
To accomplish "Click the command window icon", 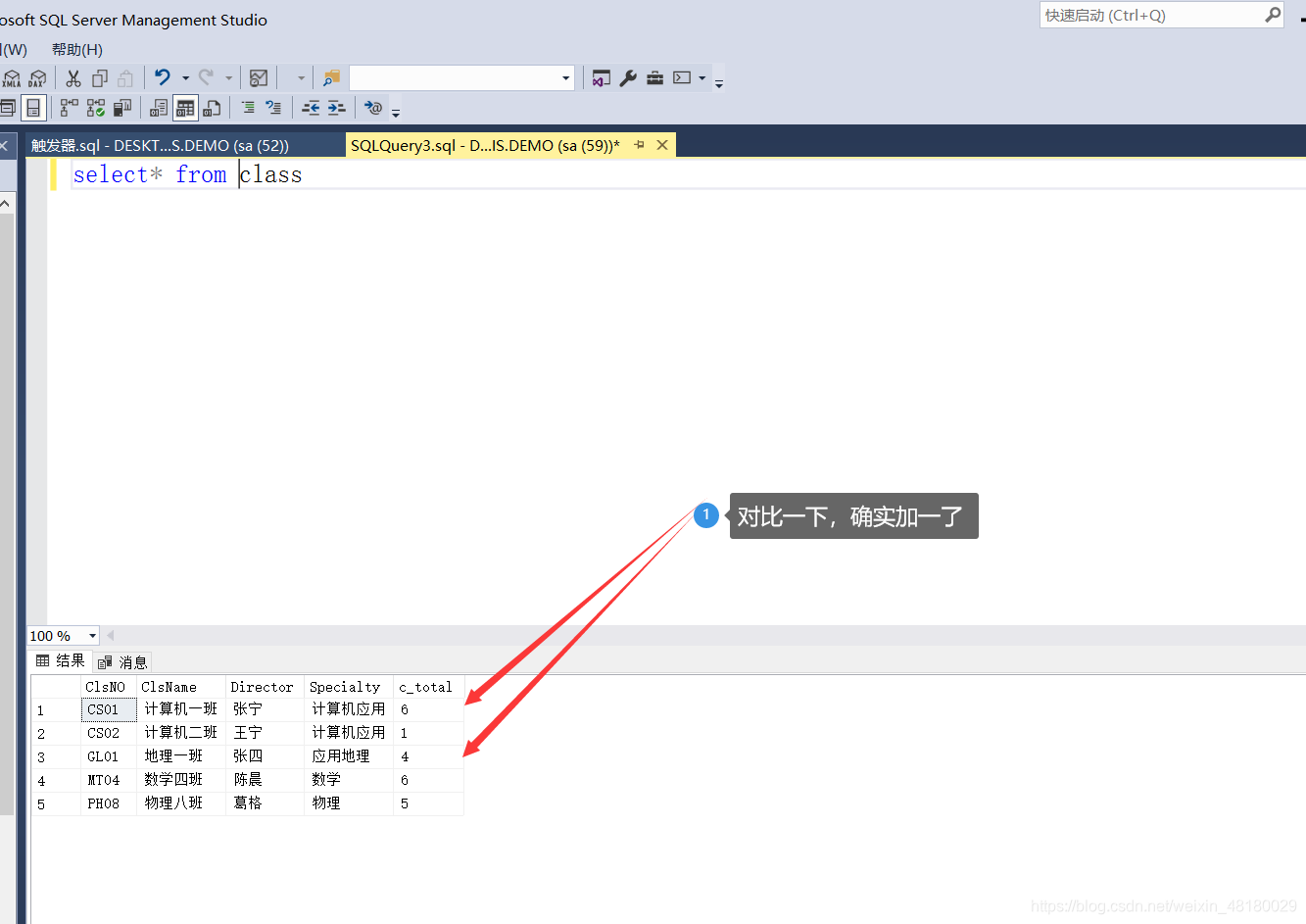I will click(x=683, y=78).
